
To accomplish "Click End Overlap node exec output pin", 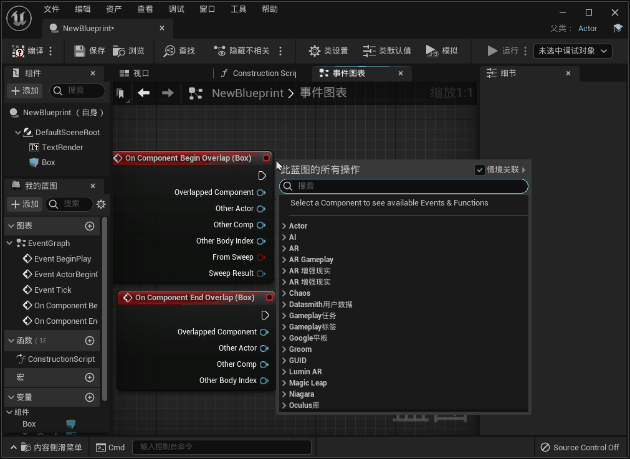I will coord(265,316).
